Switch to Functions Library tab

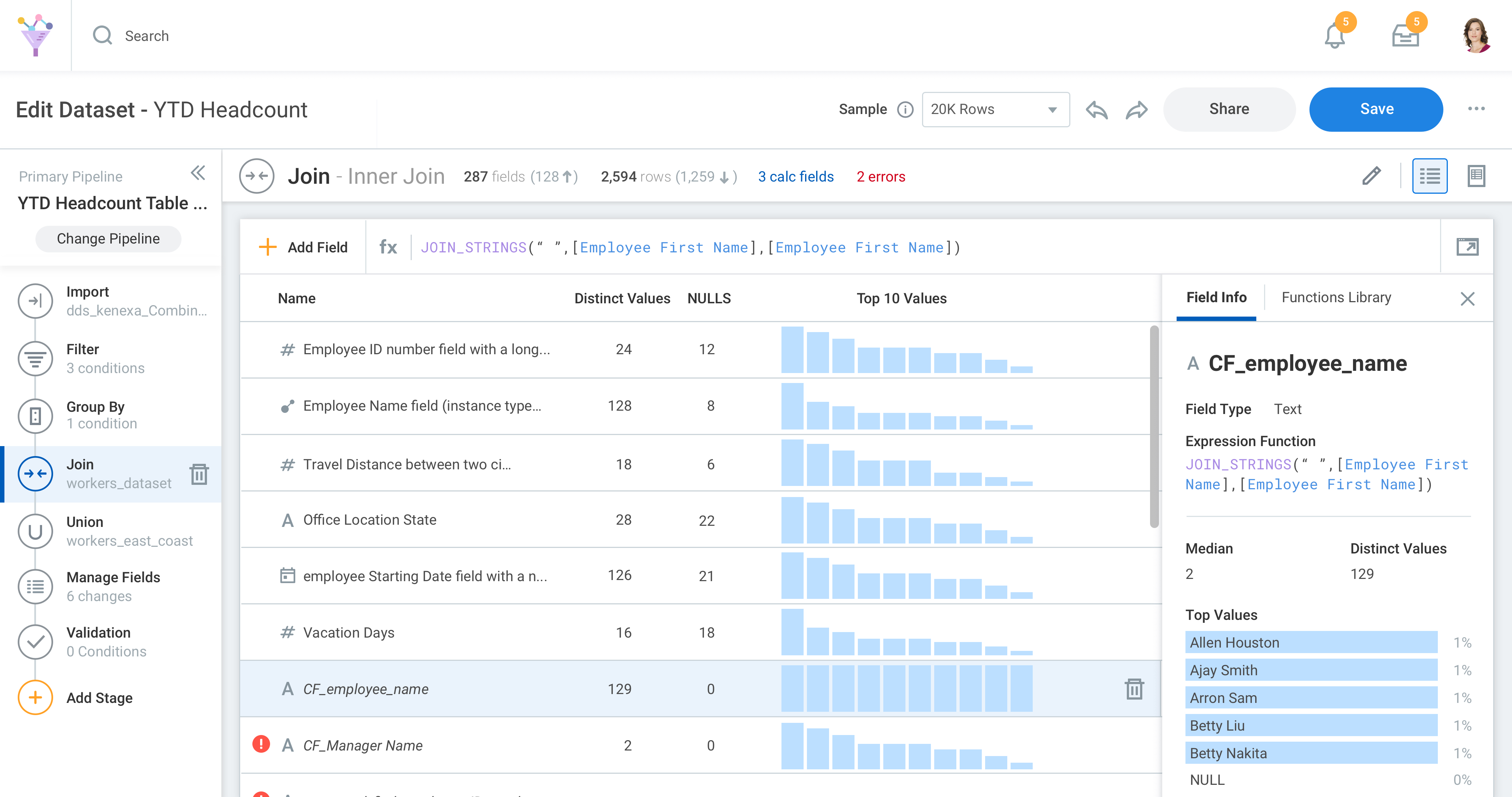(1336, 297)
